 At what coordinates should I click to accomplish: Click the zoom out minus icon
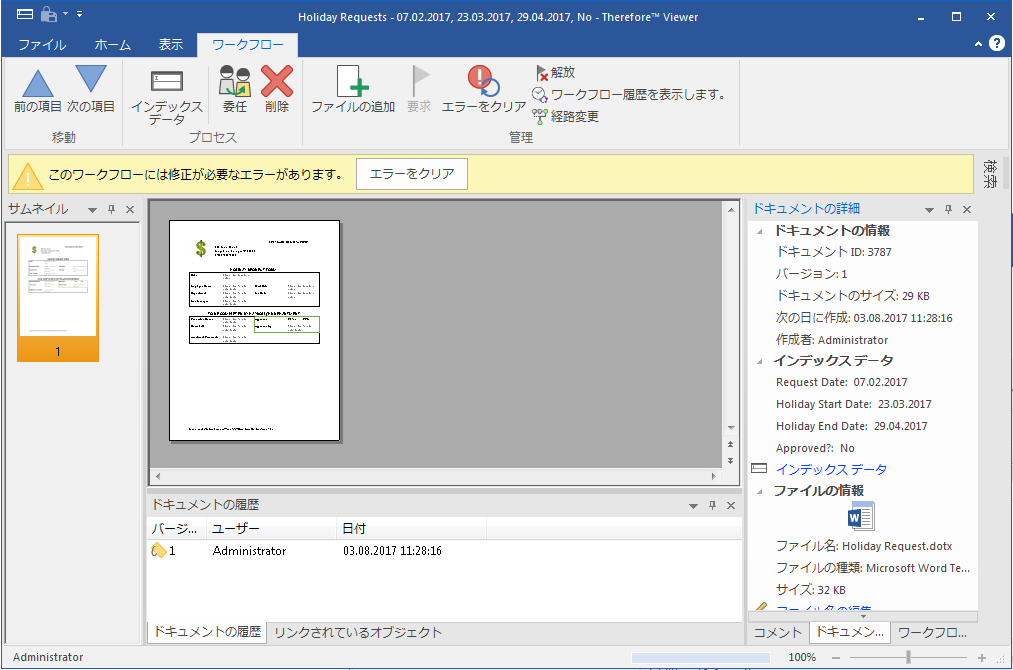click(x=836, y=658)
